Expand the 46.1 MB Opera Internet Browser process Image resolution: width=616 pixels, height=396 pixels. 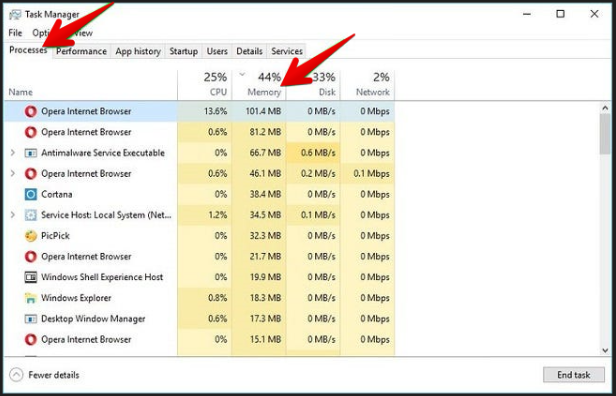point(13,174)
